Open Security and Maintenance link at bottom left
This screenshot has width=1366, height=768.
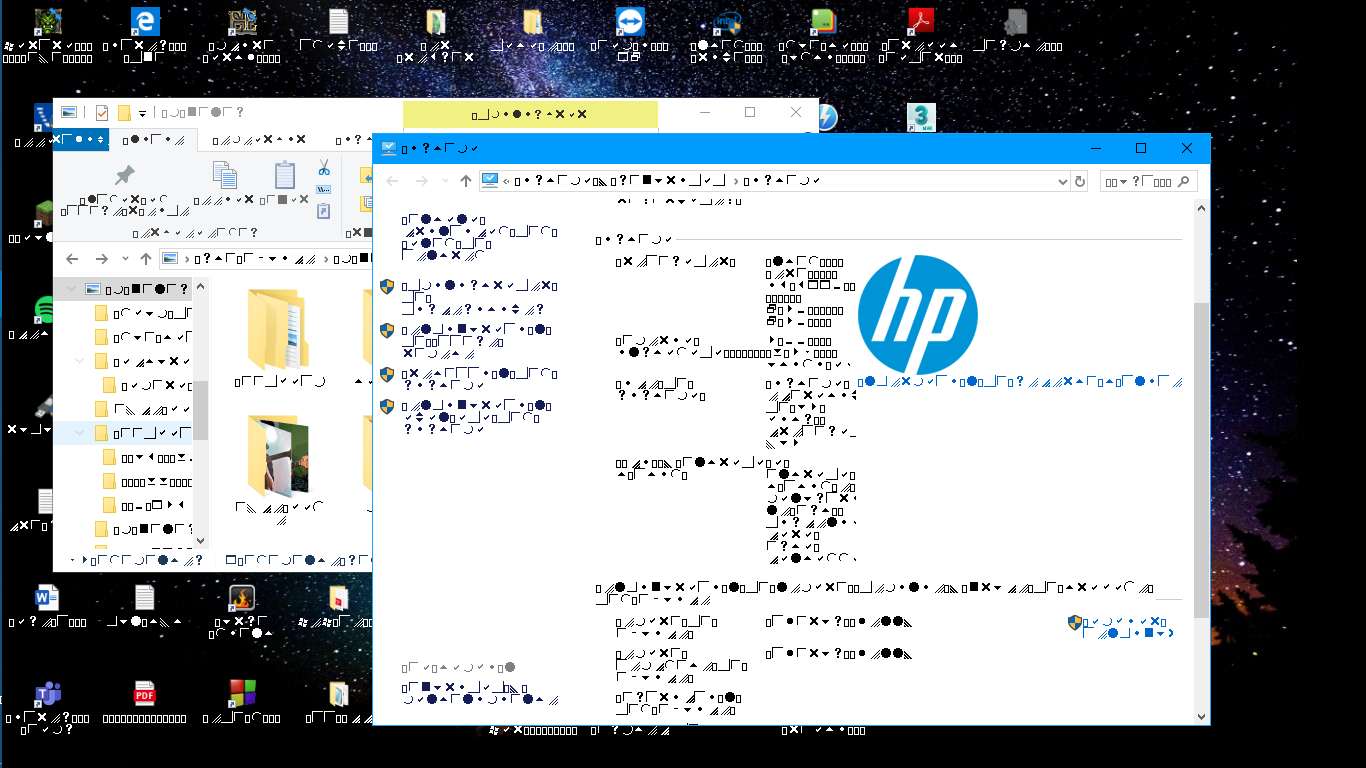tap(480, 693)
